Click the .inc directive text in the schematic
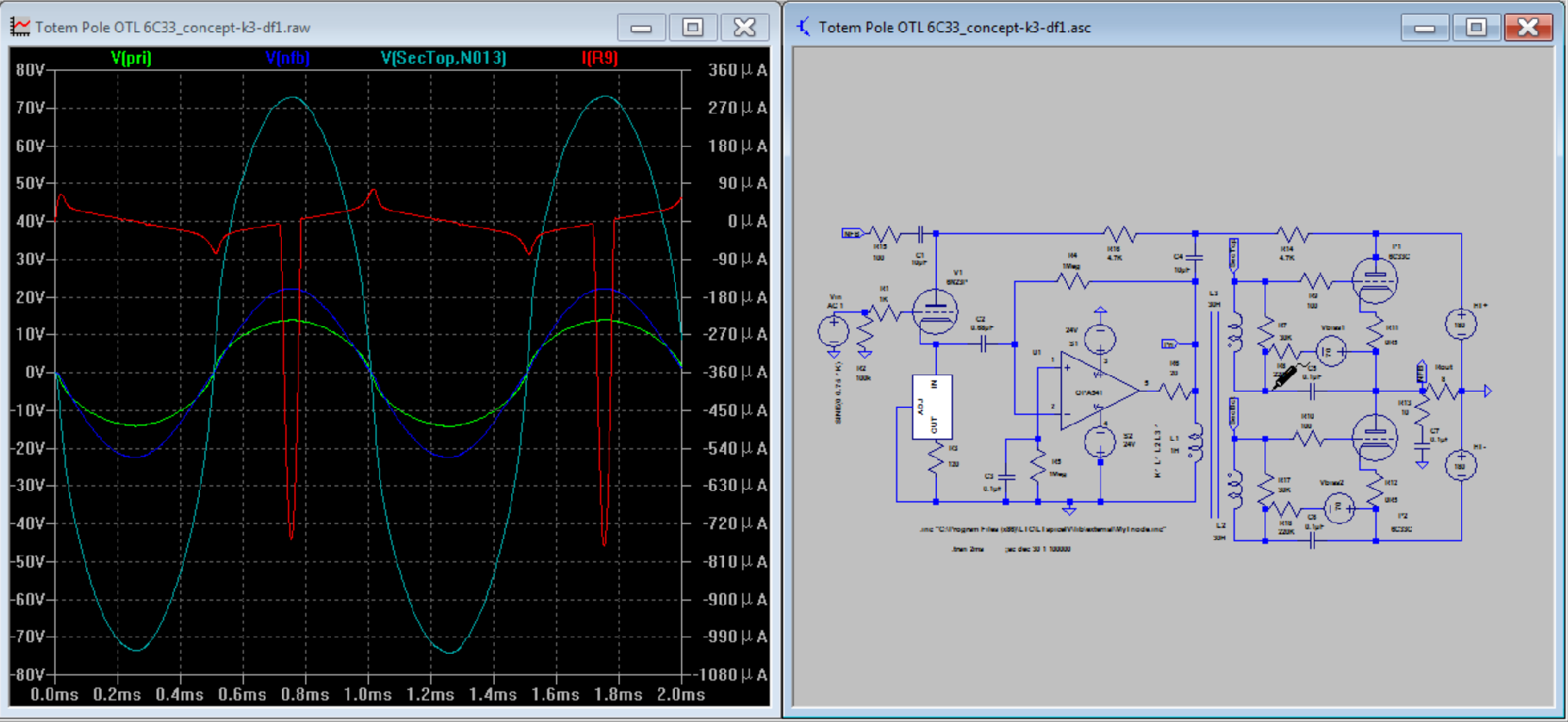1568x722 pixels. [1043, 529]
